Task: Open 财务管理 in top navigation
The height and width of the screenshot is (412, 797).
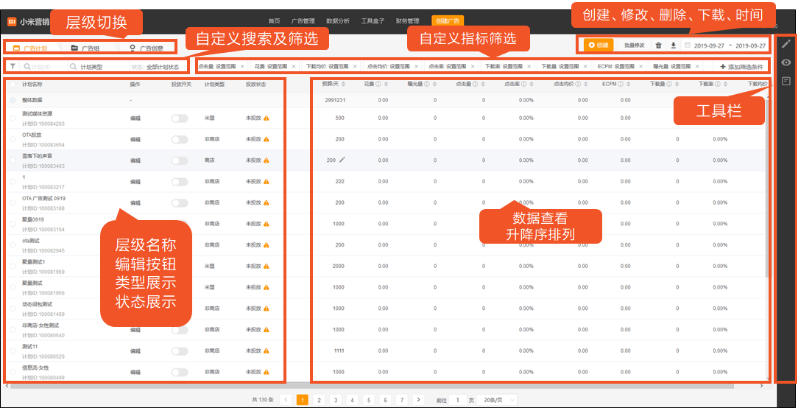Action: [x=407, y=21]
